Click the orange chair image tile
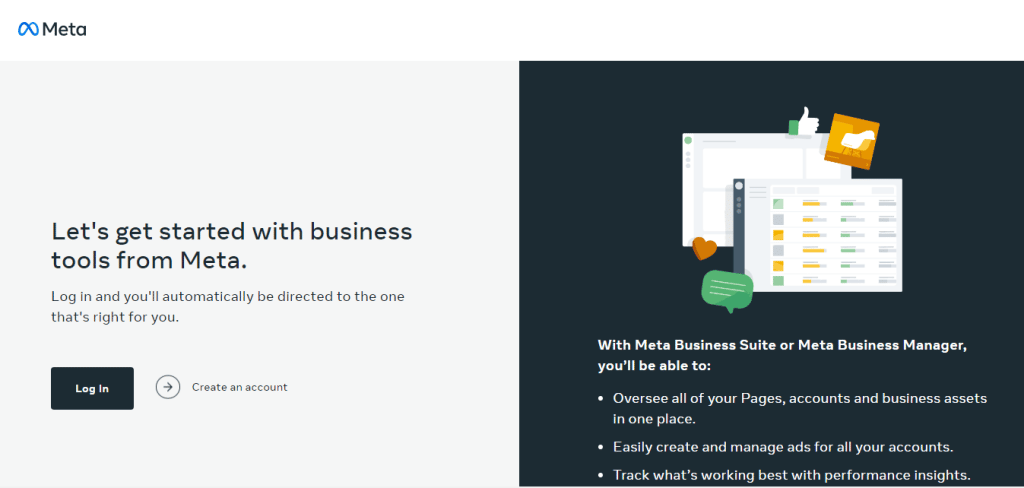Screen dimensions: 1024x488 point(852,141)
